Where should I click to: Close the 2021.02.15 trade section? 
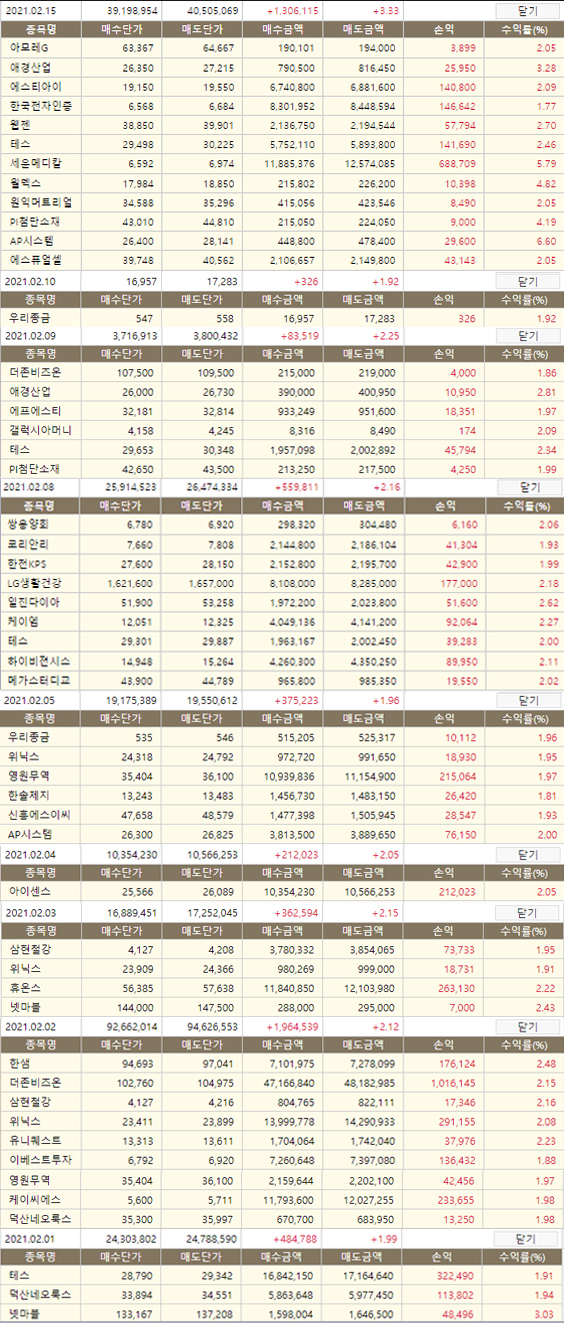point(528,11)
